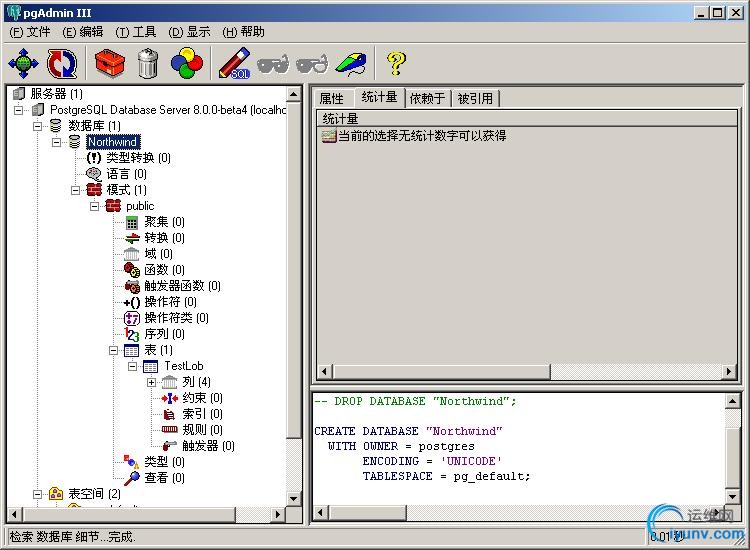Image resolution: width=750 pixels, height=550 pixels.
Task: Collapse the 表 (1) tables node
Action: point(113,351)
